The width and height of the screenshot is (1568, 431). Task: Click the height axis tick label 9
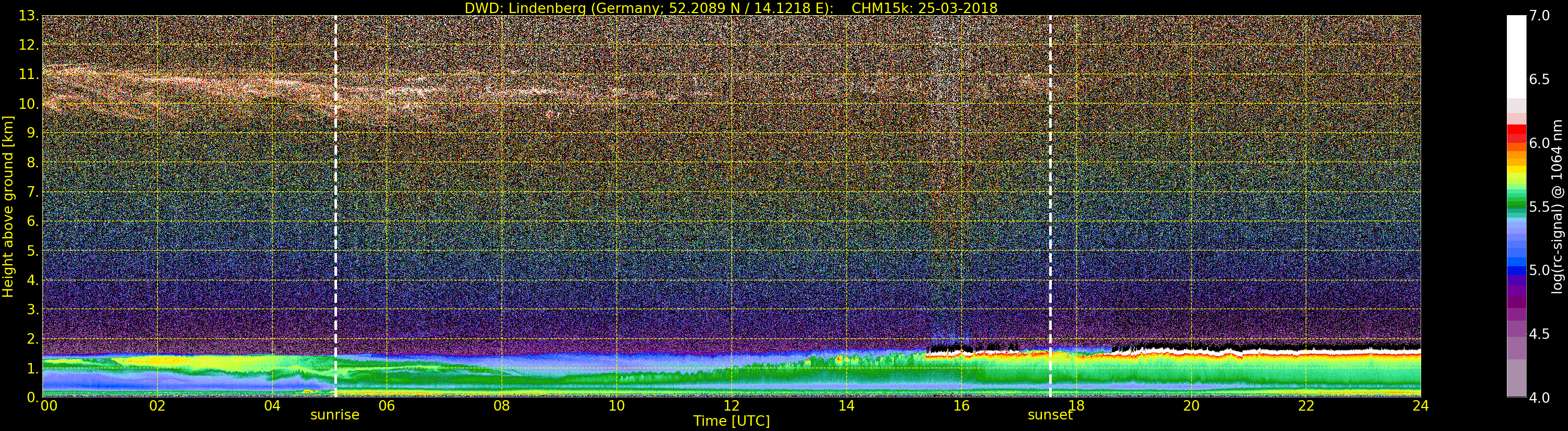coord(32,133)
